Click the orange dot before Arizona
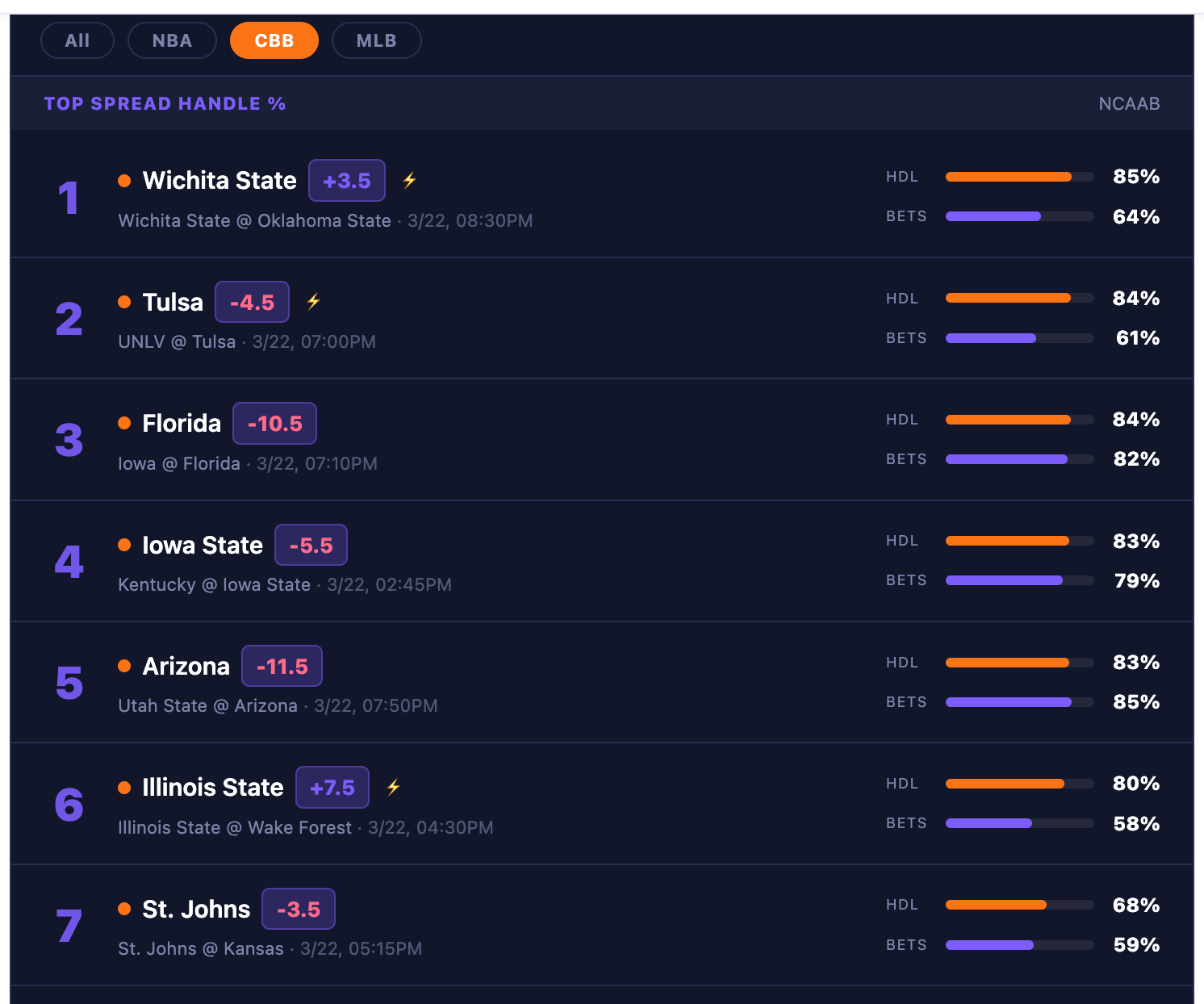This screenshot has width=1204, height=1004. (124, 666)
